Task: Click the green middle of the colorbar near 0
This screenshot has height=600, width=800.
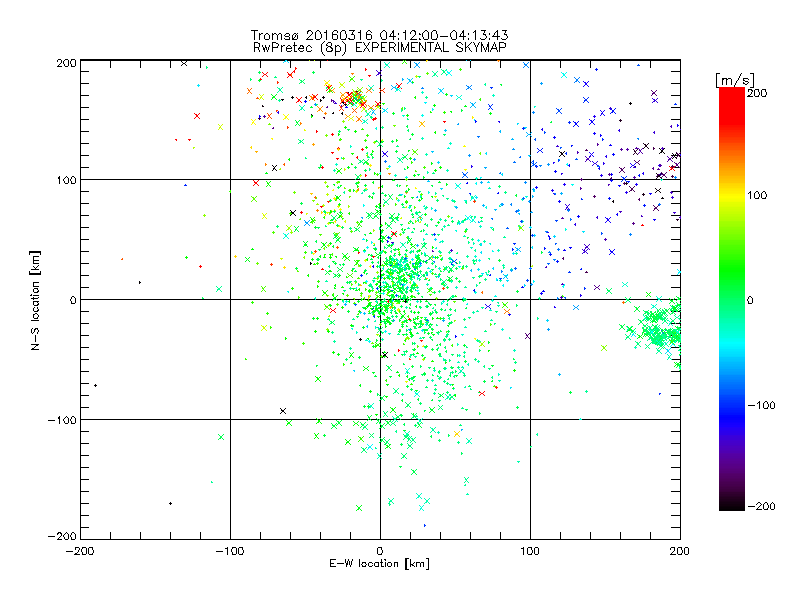Action: 732,299
